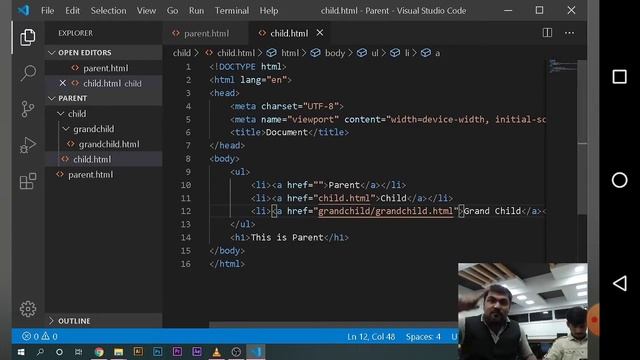Open the Help menu
The height and width of the screenshot is (360, 640).
click(x=269, y=11)
